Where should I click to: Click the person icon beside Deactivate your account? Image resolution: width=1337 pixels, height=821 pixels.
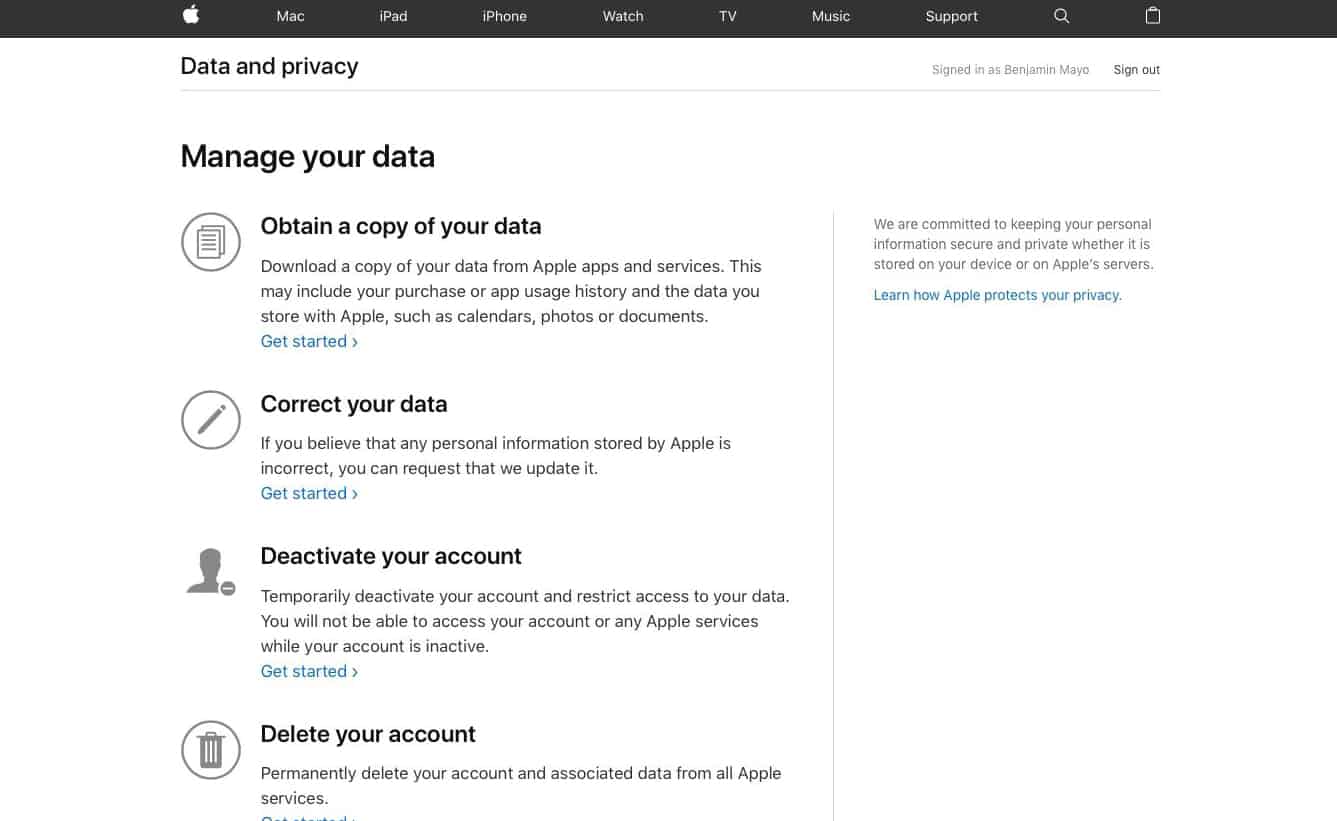click(x=211, y=572)
